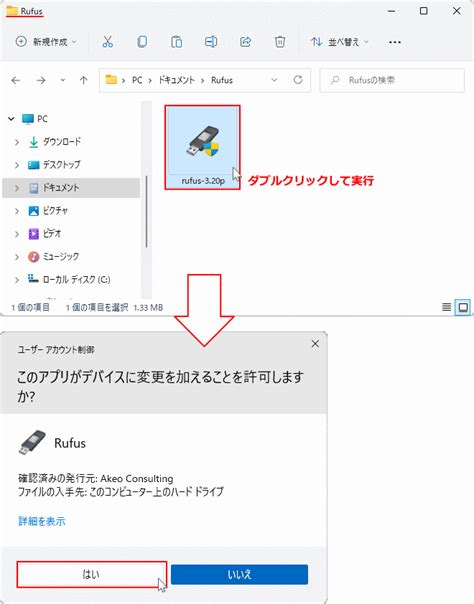Expand the ビデオ folder node
Screen dimensions: 474x604
(17, 234)
